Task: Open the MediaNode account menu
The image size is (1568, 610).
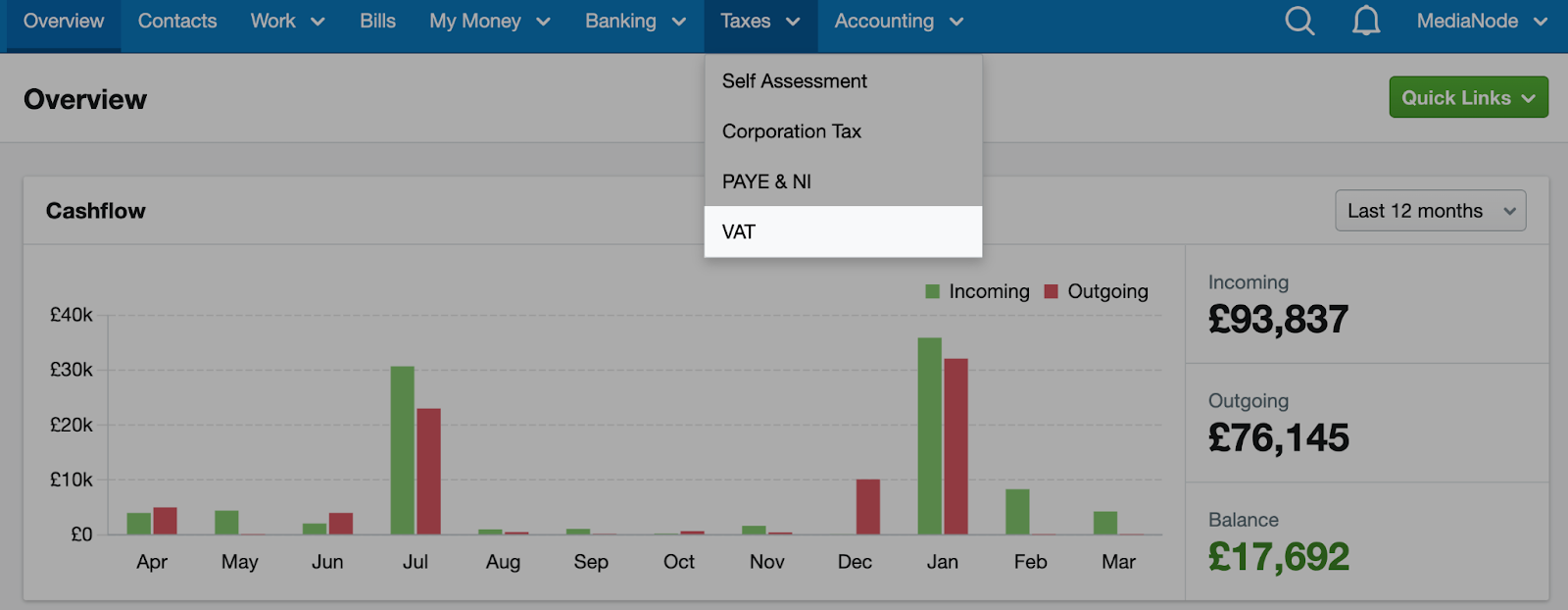Action: 1480,21
